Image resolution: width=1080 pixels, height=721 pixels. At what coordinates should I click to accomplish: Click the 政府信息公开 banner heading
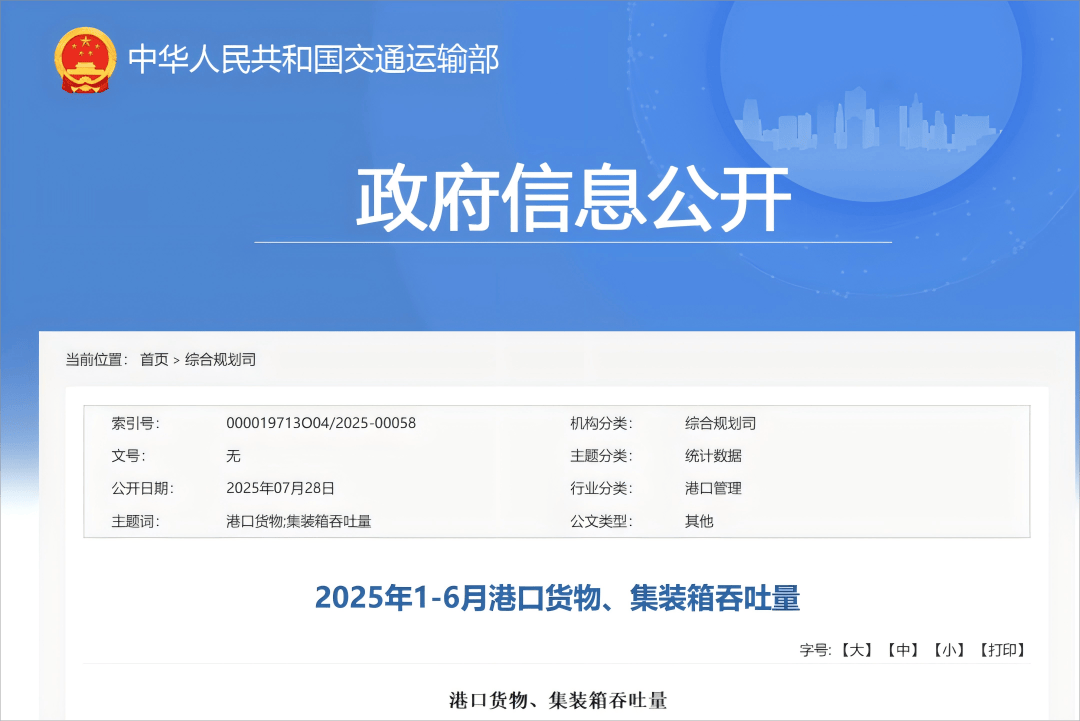click(x=573, y=198)
